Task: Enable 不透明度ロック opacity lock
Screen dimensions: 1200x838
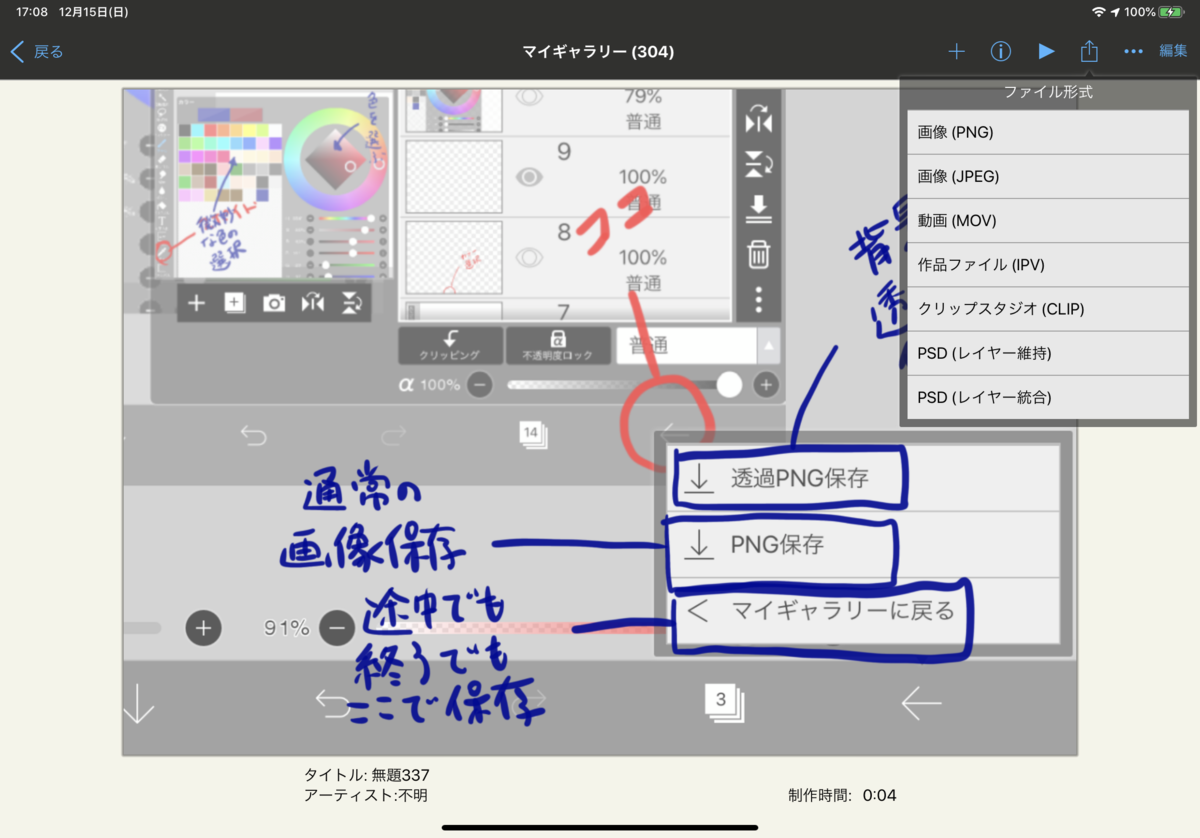Action: tap(558, 345)
